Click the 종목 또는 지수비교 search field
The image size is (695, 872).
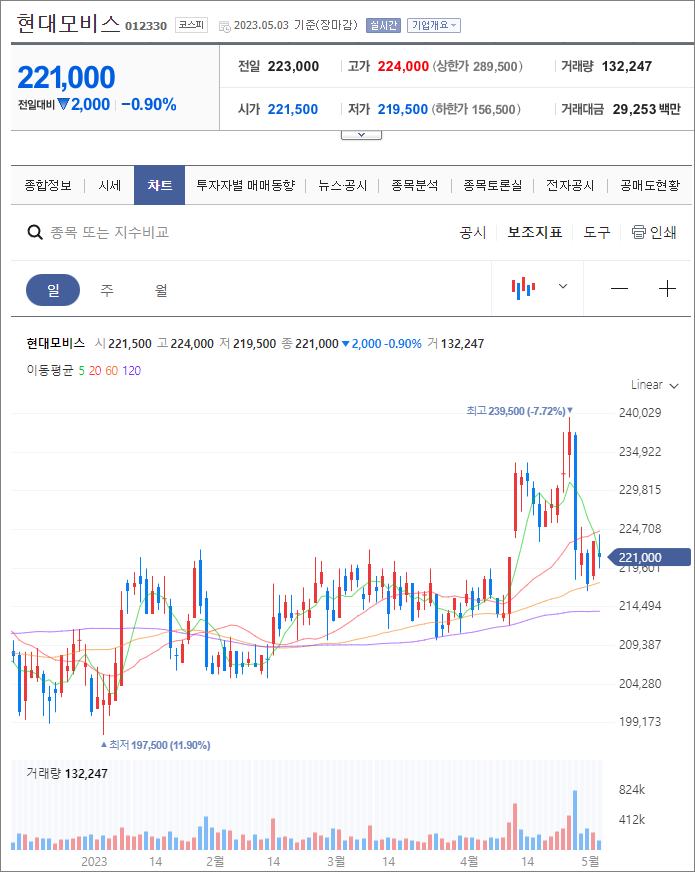point(110,232)
